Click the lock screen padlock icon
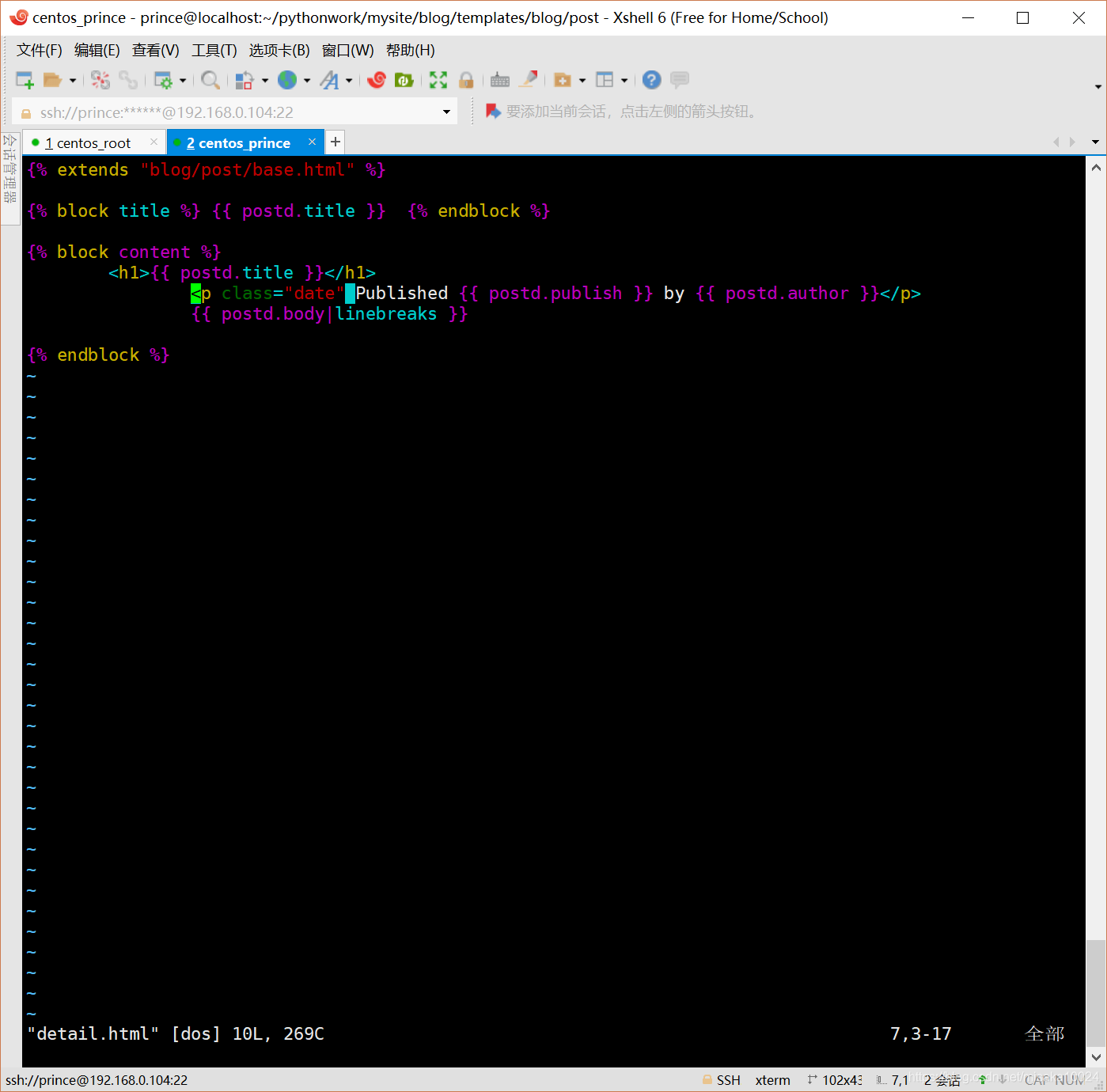This screenshot has height=1092, width=1107. click(x=466, y=80)
